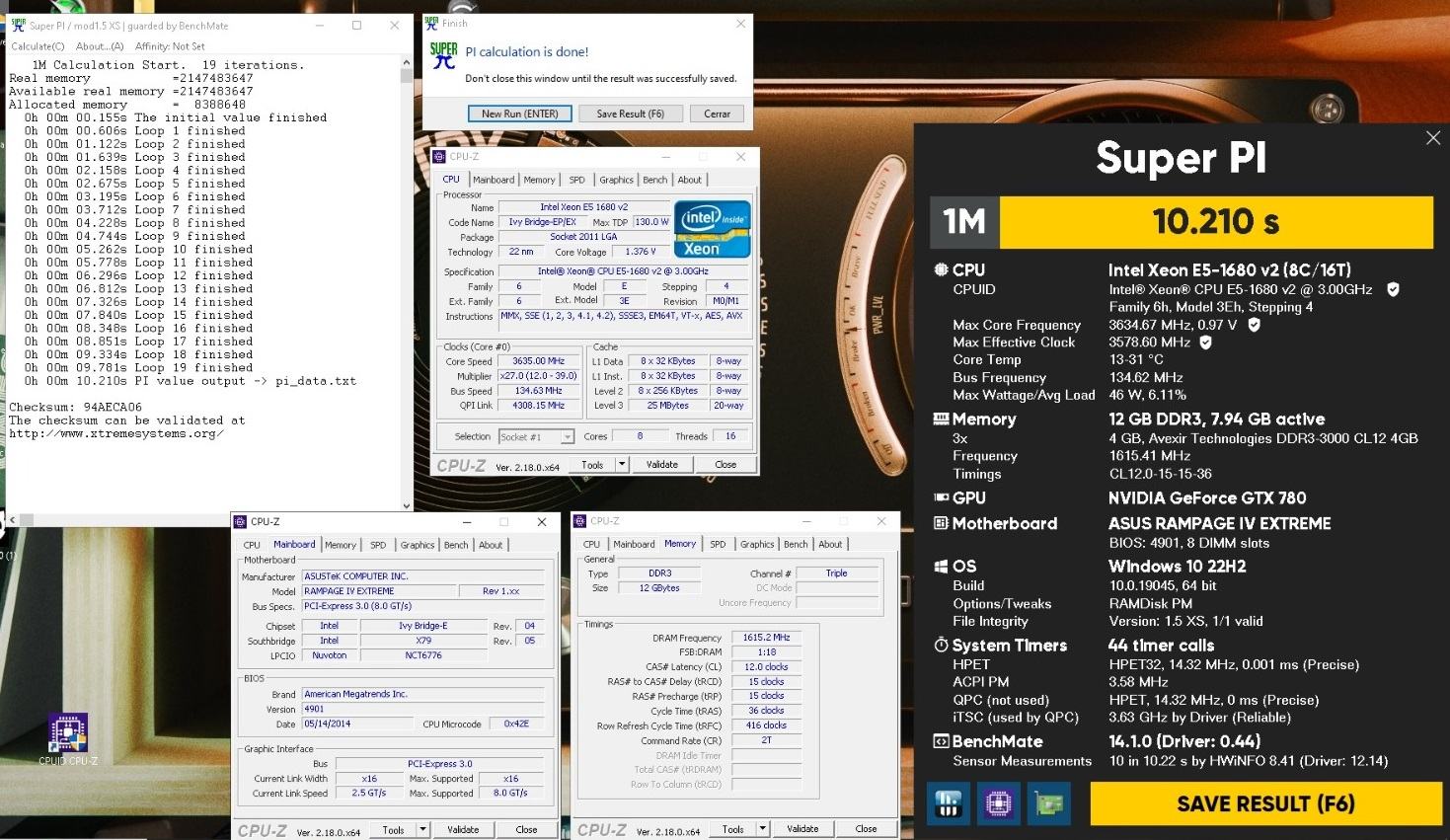Click Super PI horizontal scrollbar left arrow
The width and height of the screenshot is (1450, 840).
(12, 519)
